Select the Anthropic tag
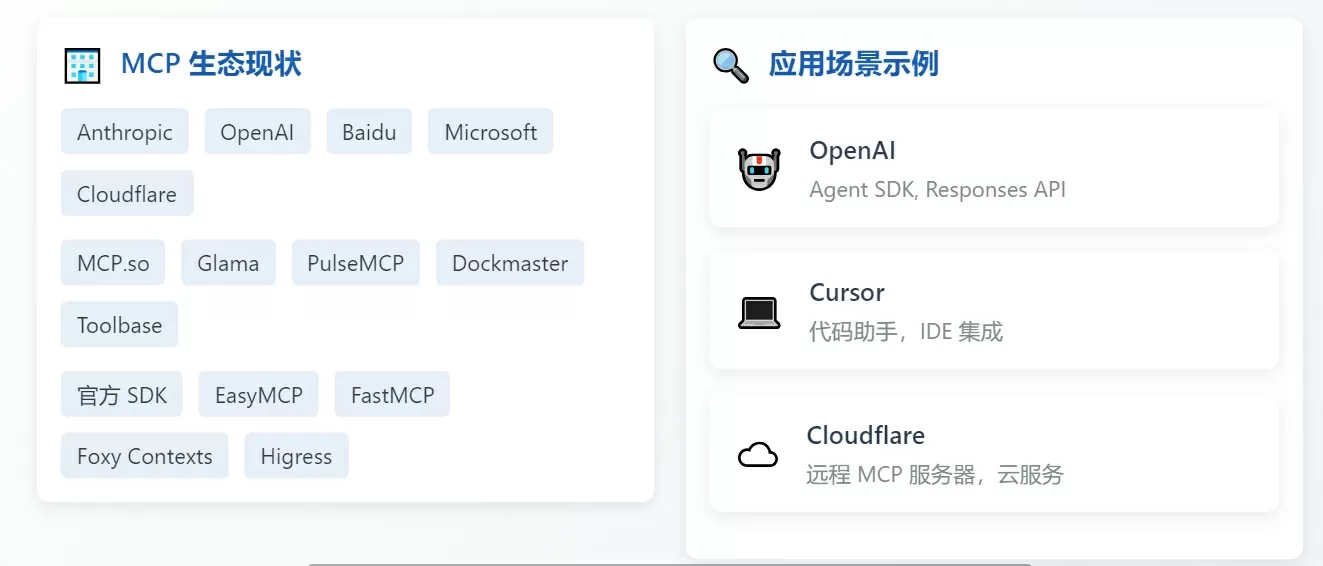Screen dimensions: 1323x566 click(125, 132)
